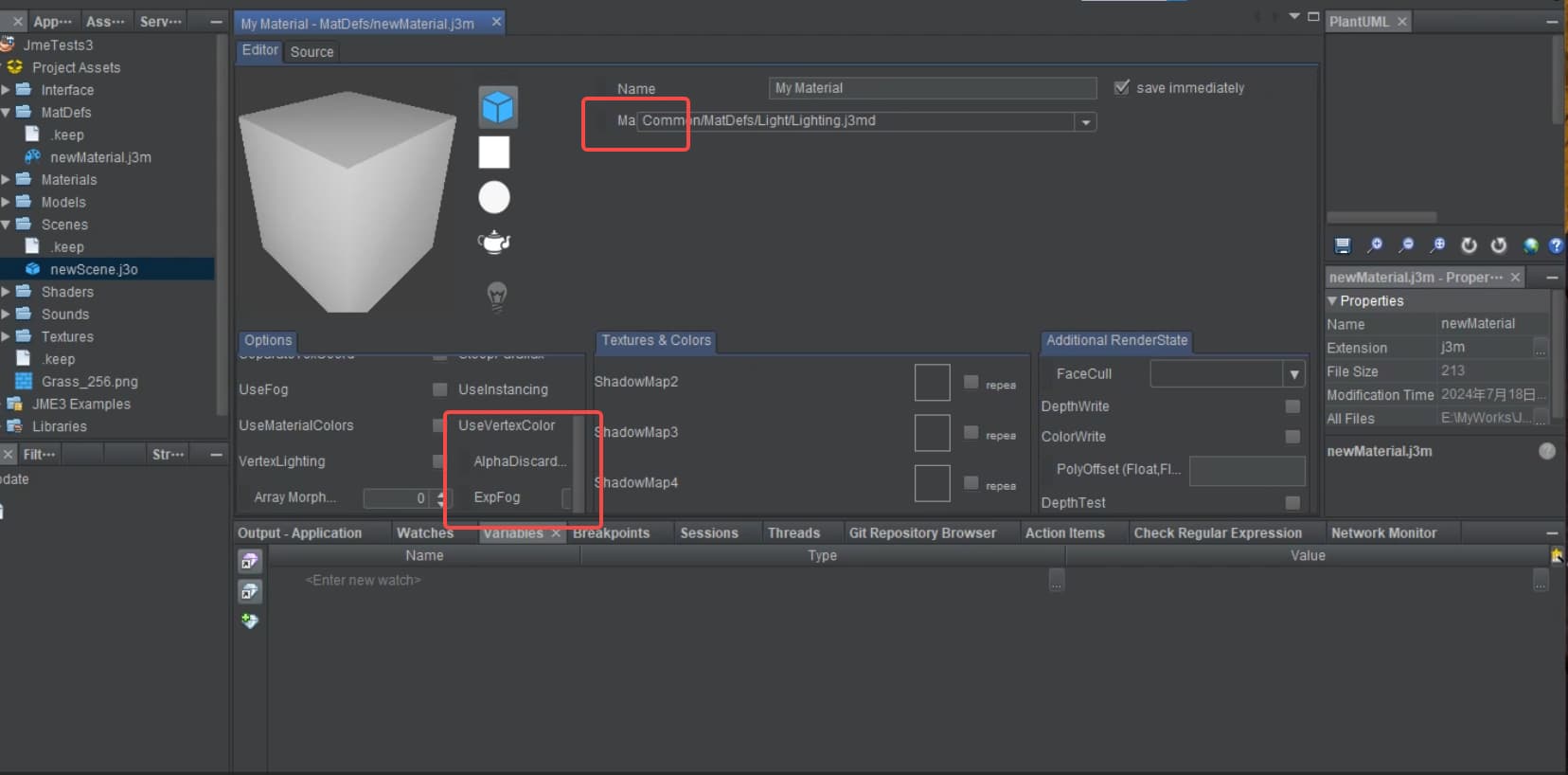This screenshot has height=775, width=1568.
Task: Enable UseFog option checkbox
Action: coord(439,389)
